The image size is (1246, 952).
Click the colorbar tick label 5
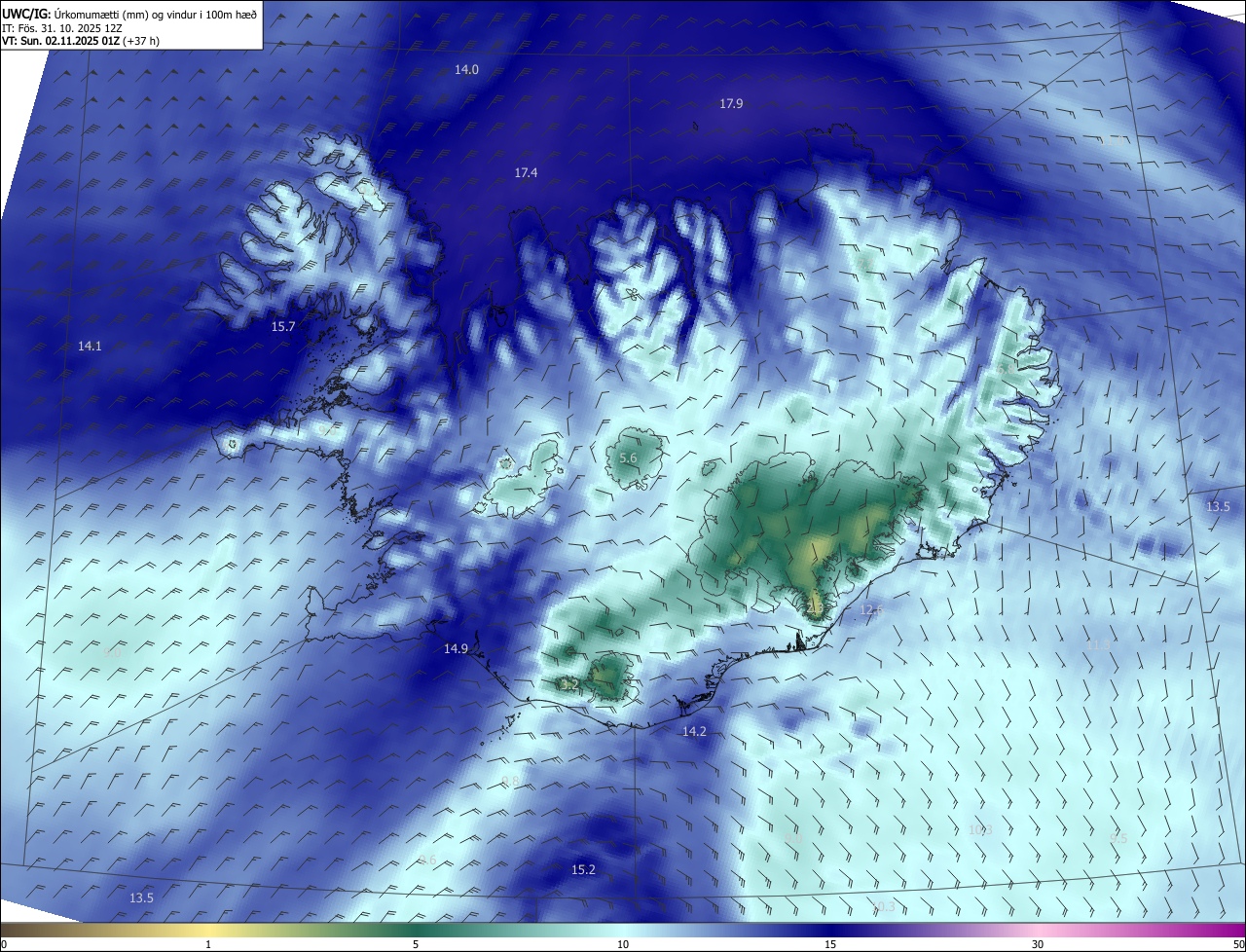[x=416, y=944]
